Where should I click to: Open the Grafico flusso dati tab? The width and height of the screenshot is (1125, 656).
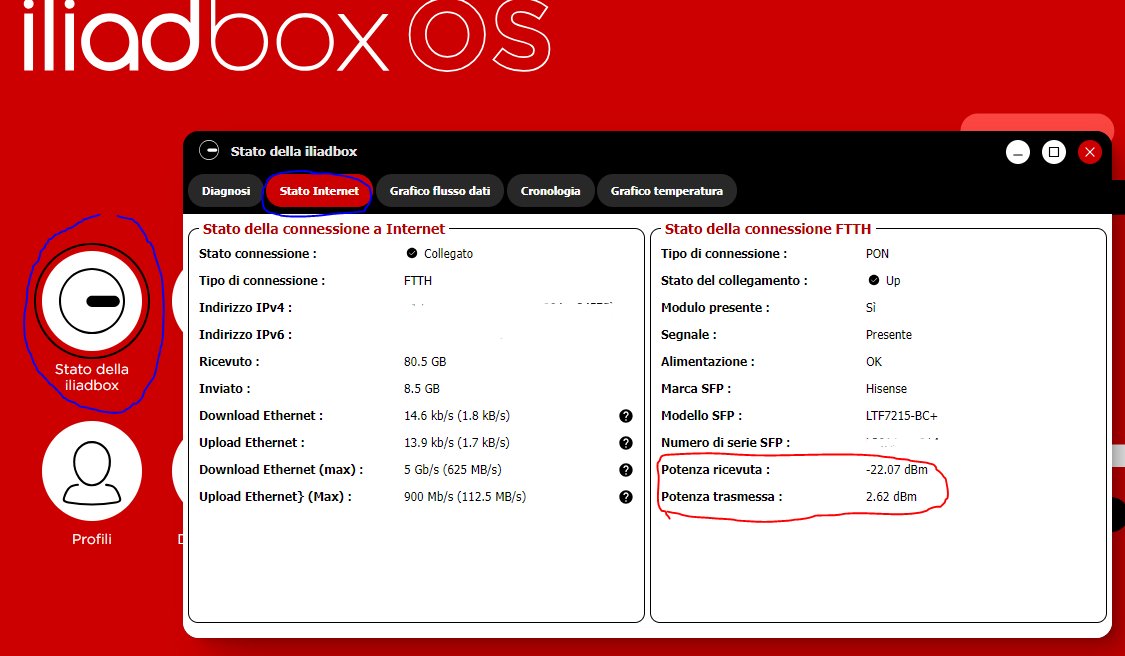click(440, 191)
